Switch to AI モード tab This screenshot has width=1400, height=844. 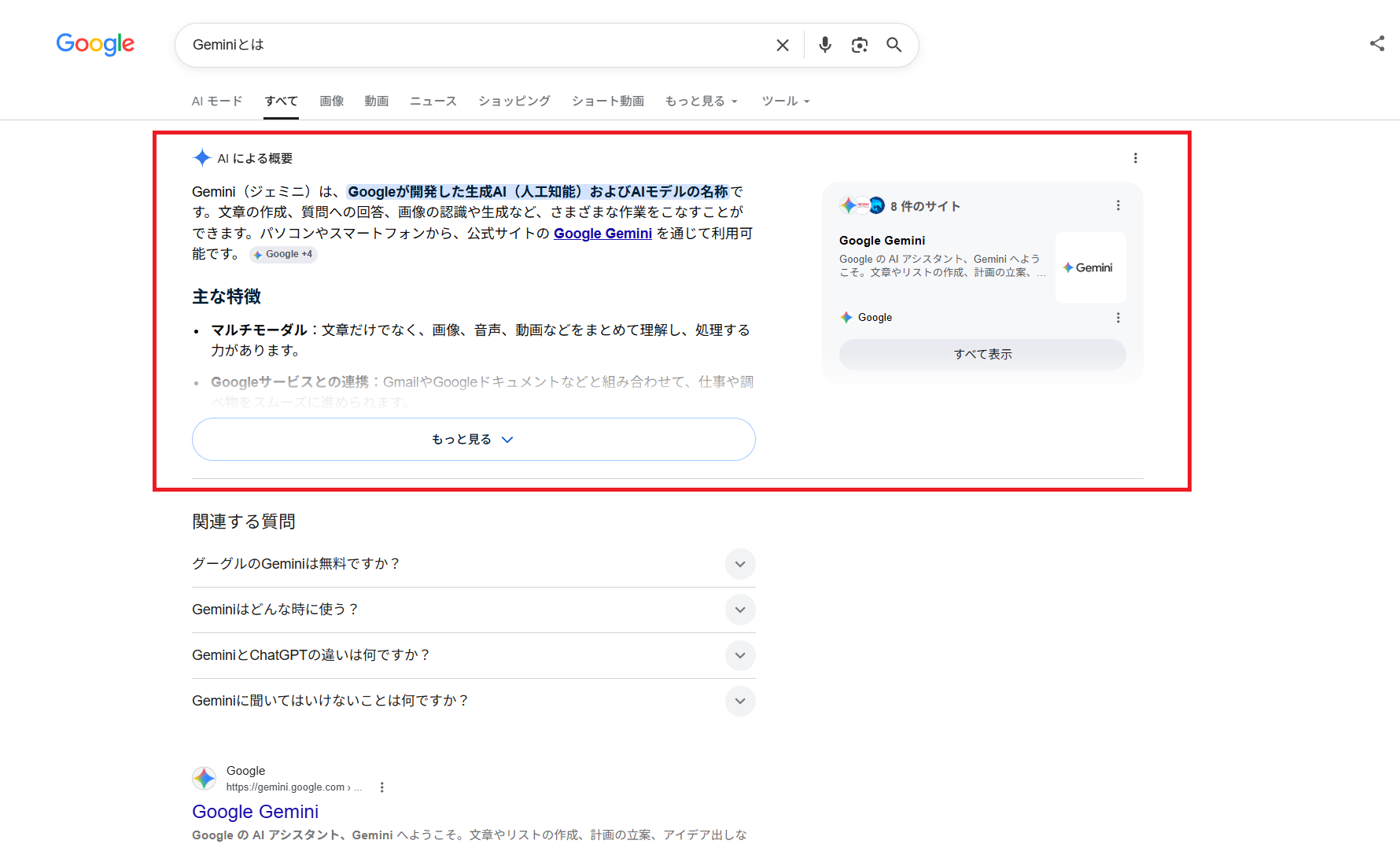[x=217, y=101]
